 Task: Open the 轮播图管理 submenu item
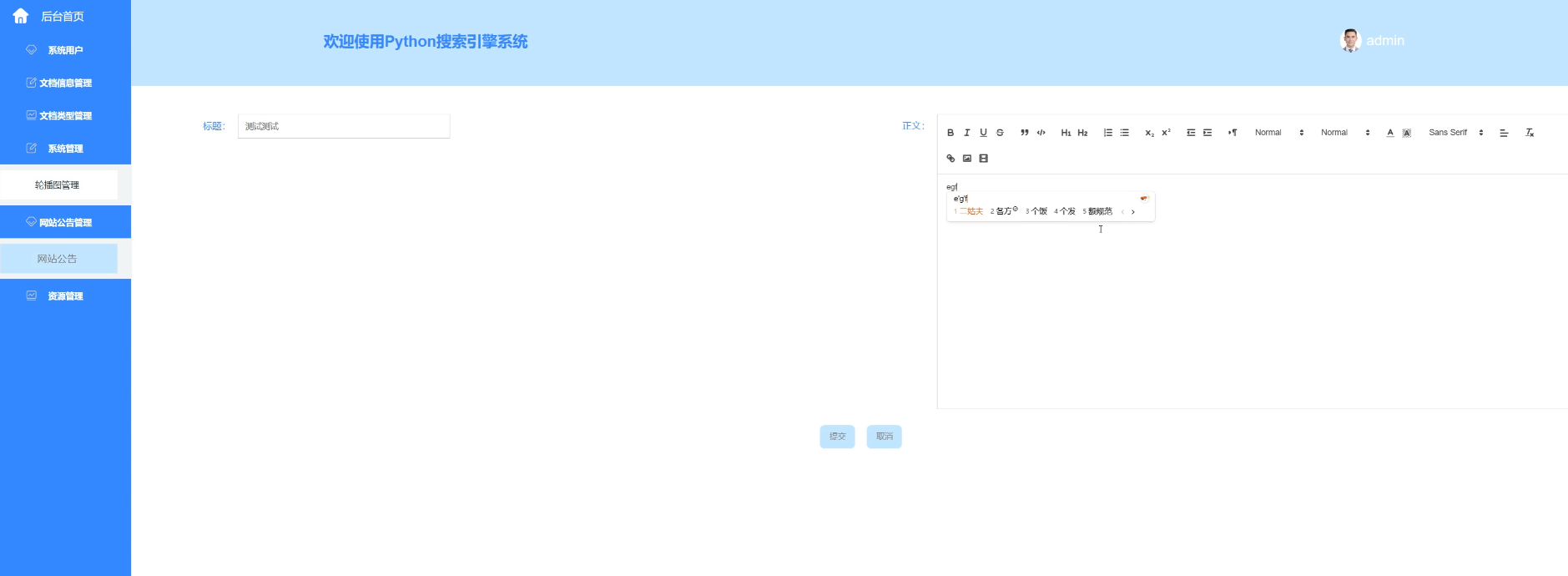coord(58,185)
